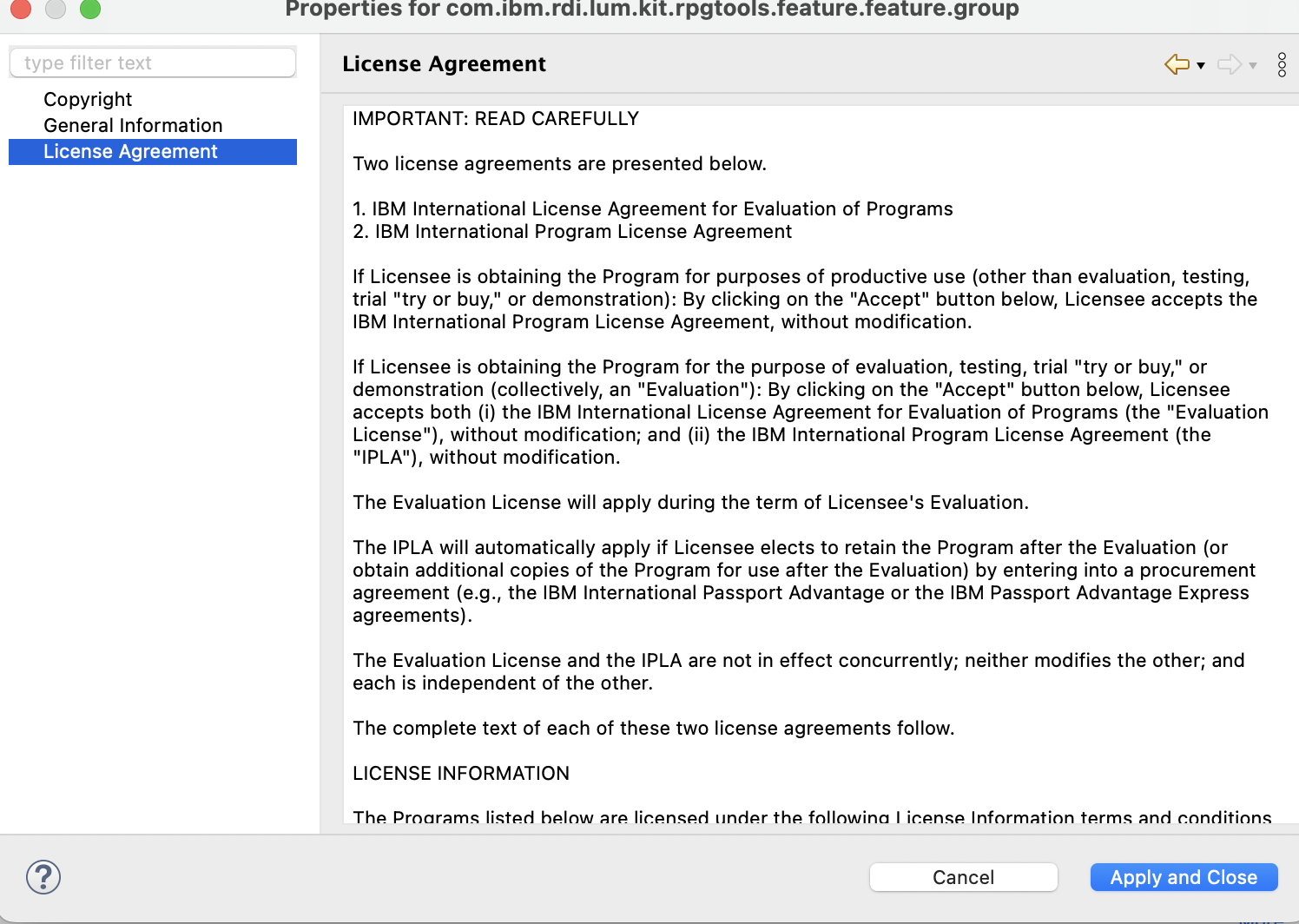Viewport: 1299px width, 924px height.
Task: Click the type filter text field
Action: [152, 62]
